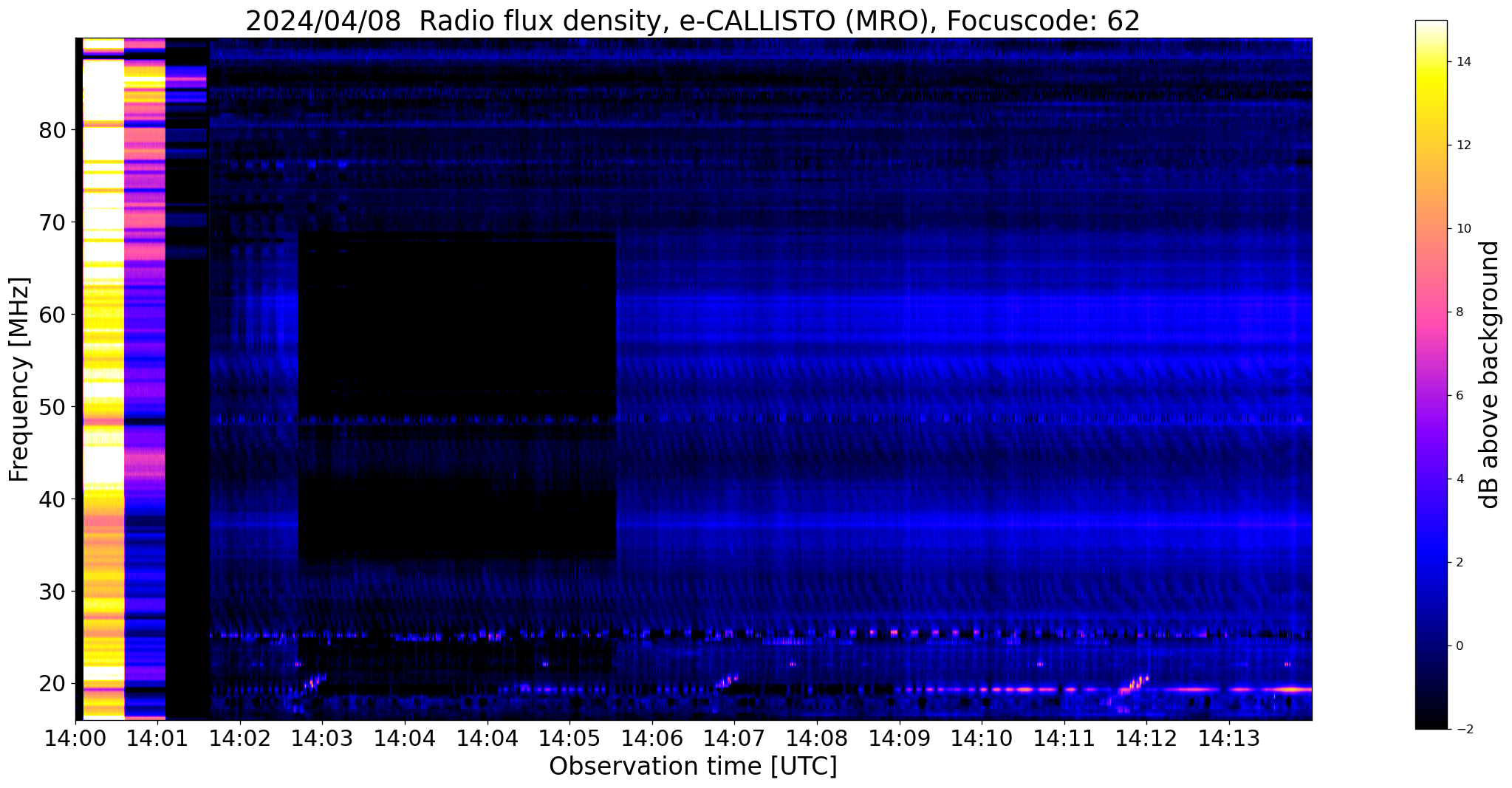Click the colorbar tick value 12
The width and height of the screenshot is (1512, 788).
click(x=1463, y=145)
